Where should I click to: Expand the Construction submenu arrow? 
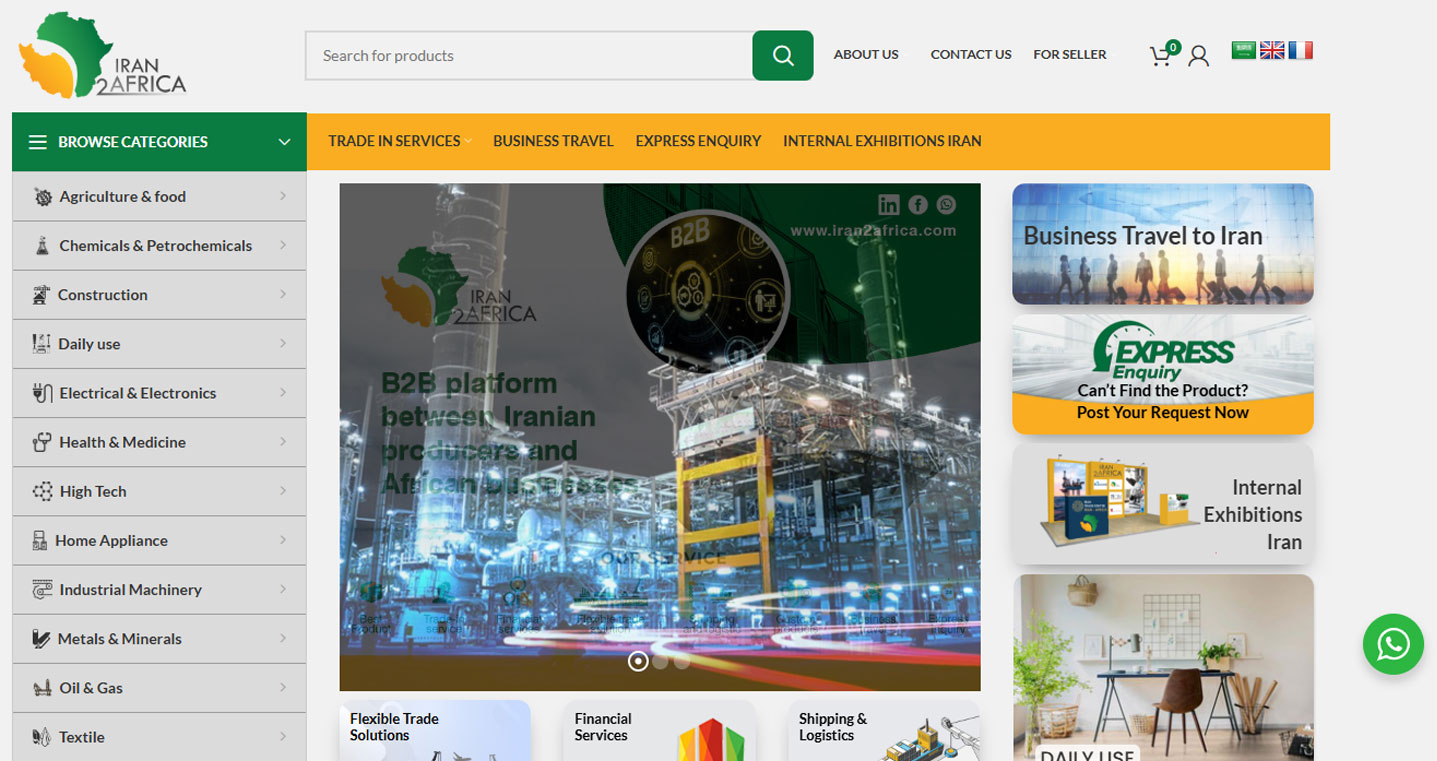284,295
